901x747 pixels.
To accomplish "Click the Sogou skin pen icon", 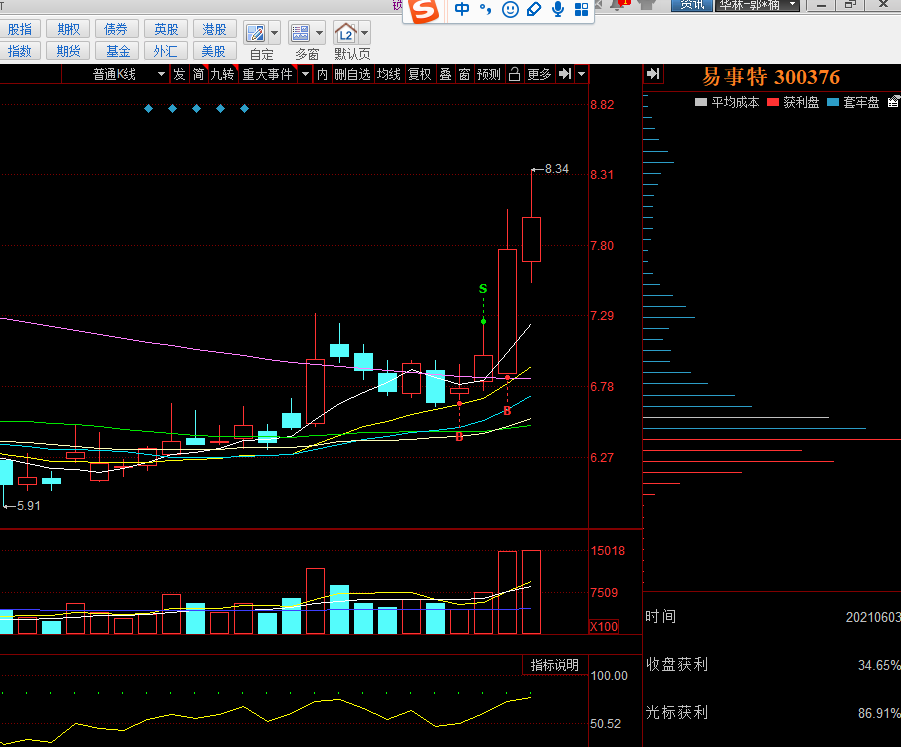I will coord(534,9).
